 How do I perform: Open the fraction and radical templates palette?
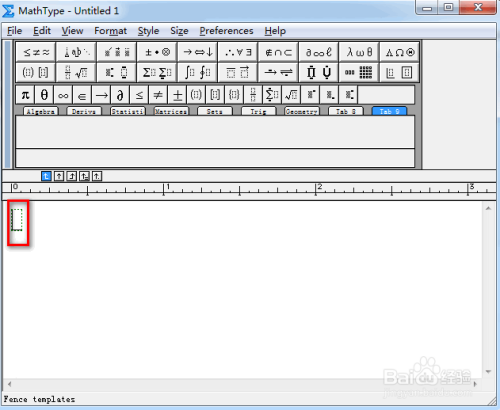coord(76,72)
